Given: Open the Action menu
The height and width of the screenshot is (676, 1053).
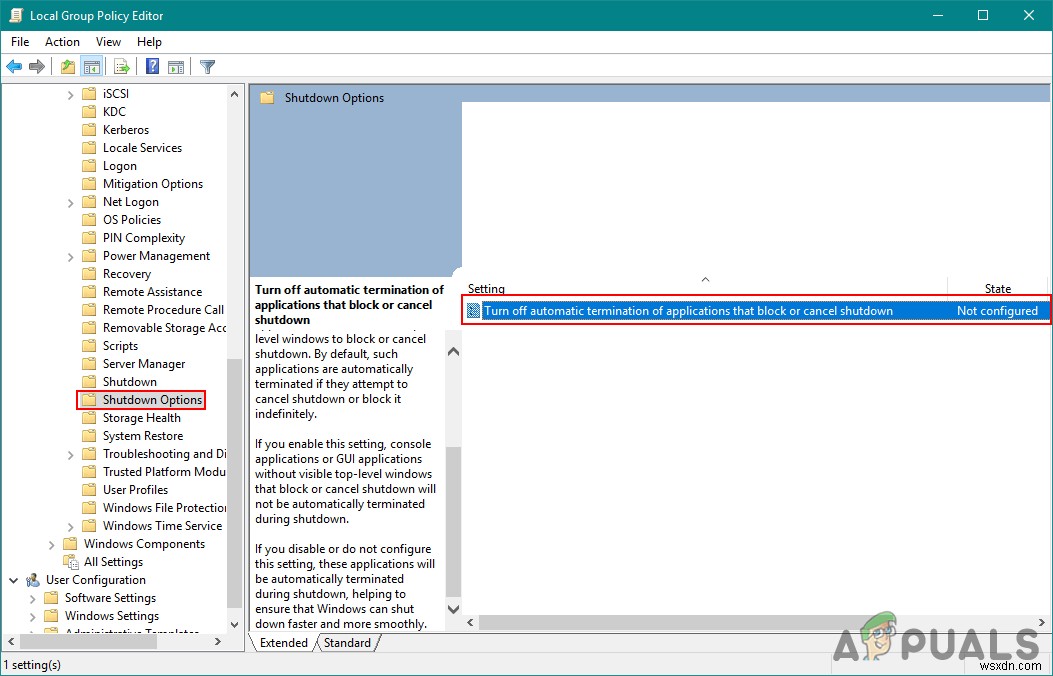Looking at the screenshot, I should coord(62,42).
